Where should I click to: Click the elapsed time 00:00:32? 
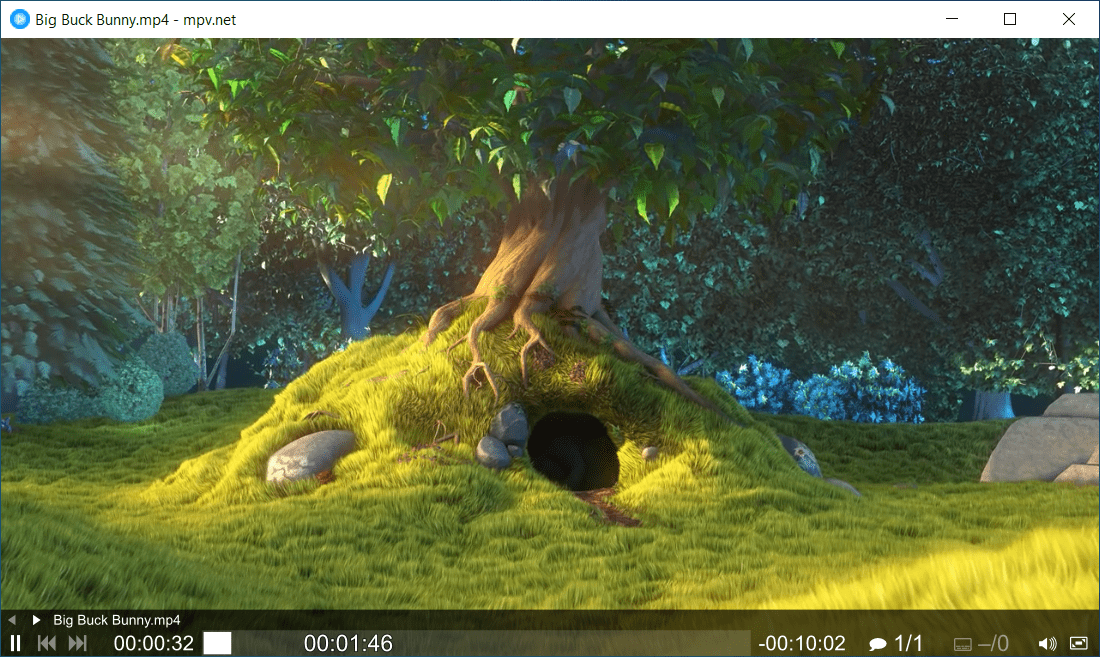(154, 643)
